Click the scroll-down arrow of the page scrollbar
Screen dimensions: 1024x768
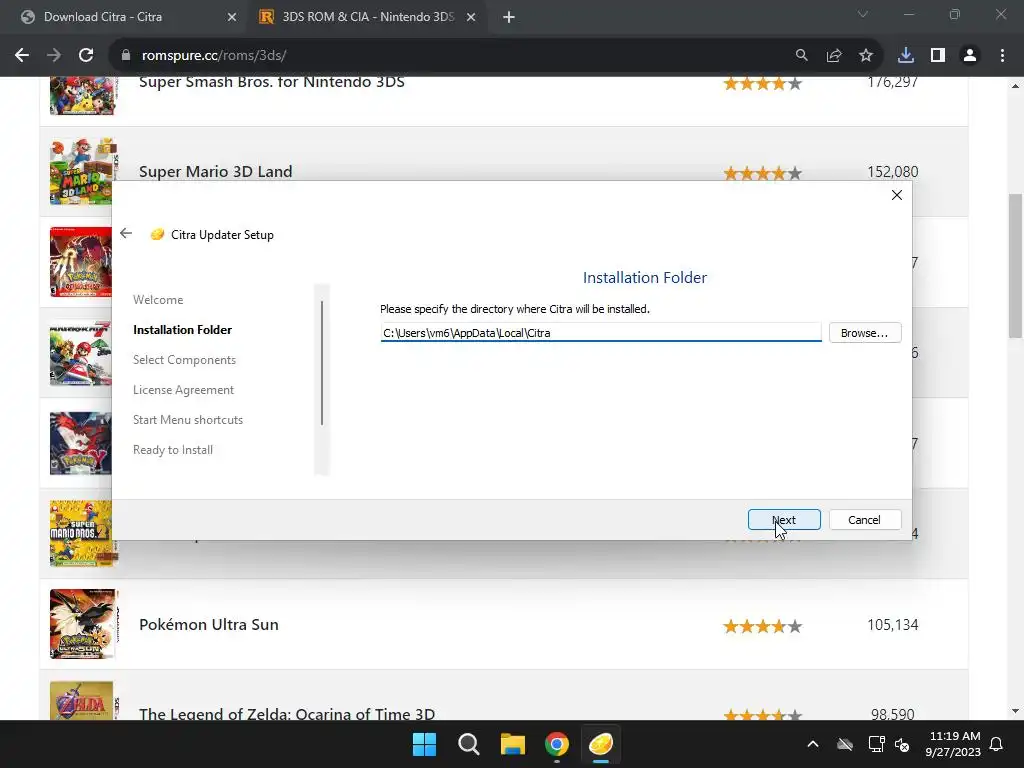click(x=1016, y=711)
